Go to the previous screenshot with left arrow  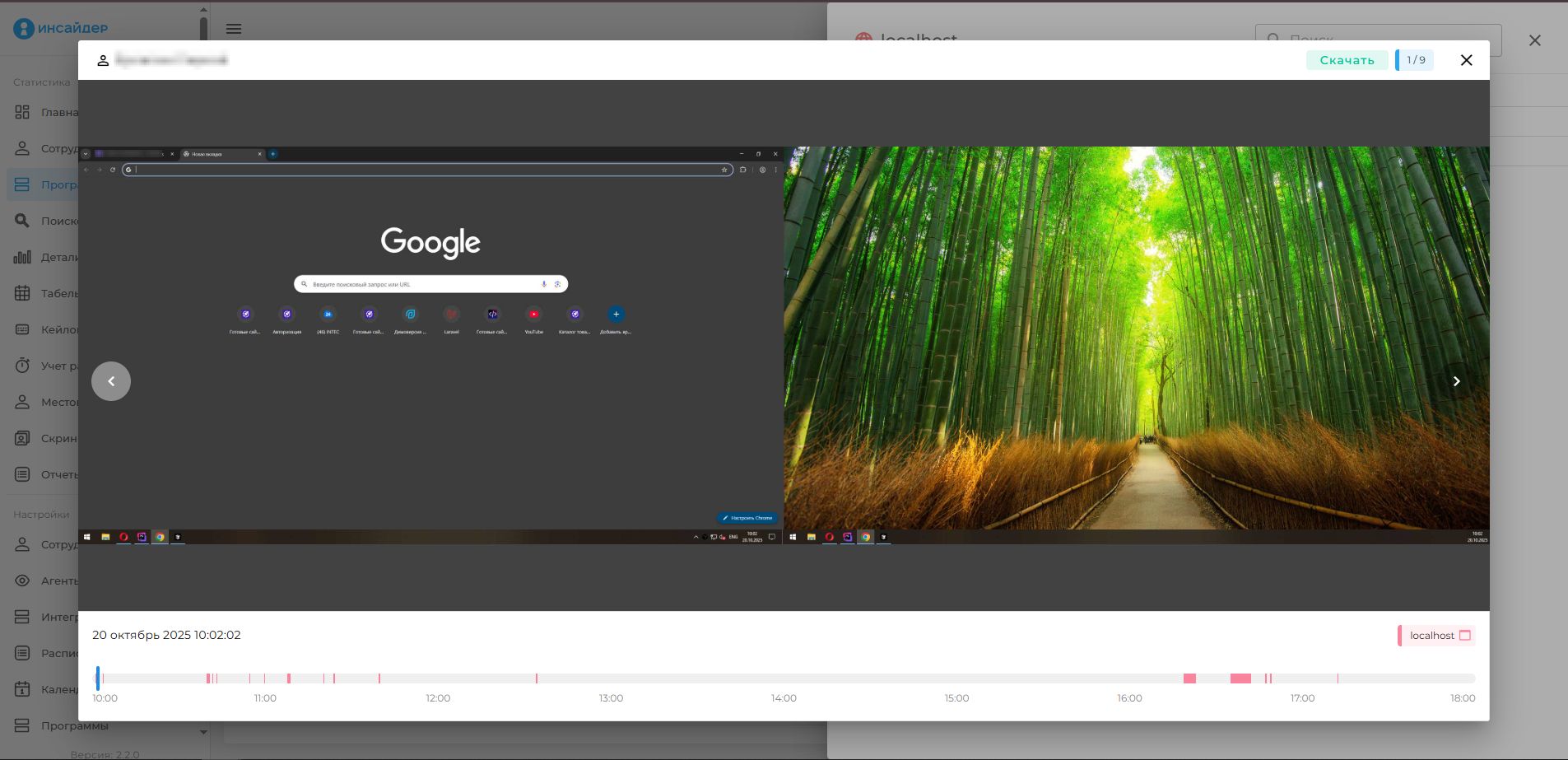point(111,381)
